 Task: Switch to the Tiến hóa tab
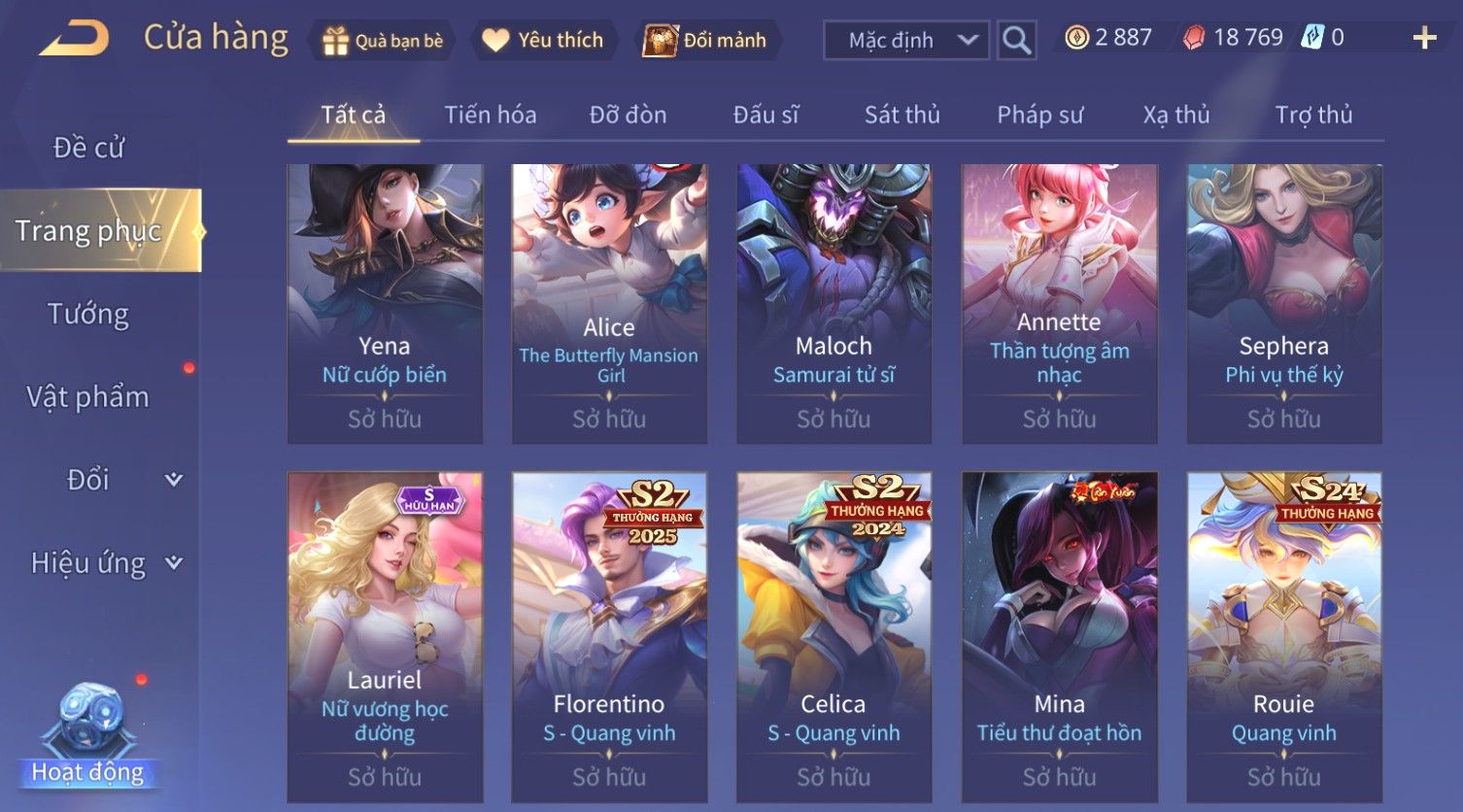(x=491, y=115)
